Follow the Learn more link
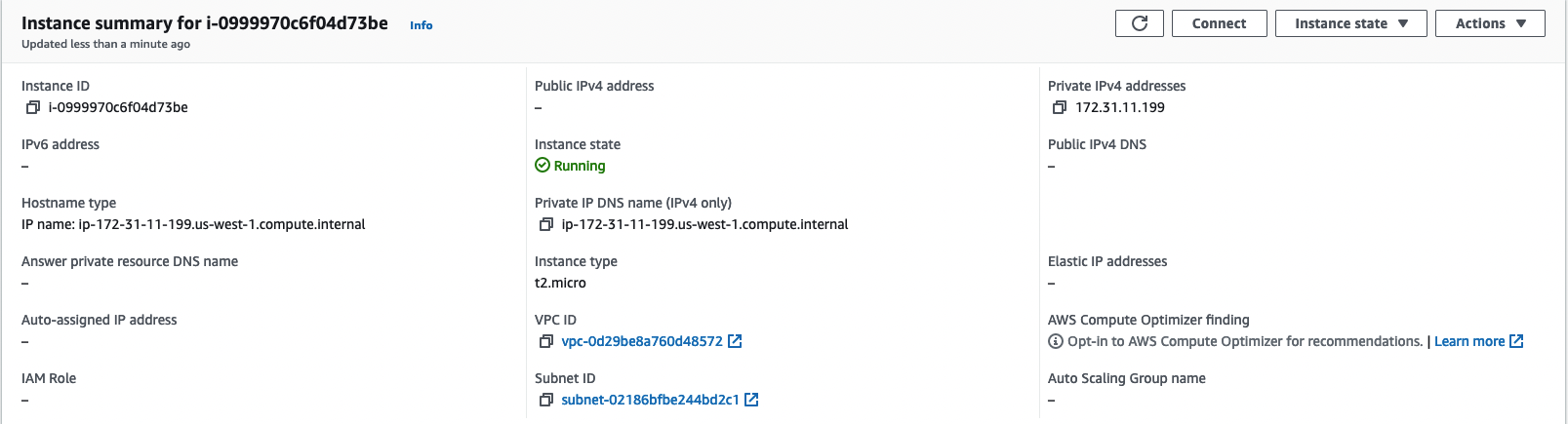The width and height of the screenshot is (1568, 424). click(x=1469, y=341)
